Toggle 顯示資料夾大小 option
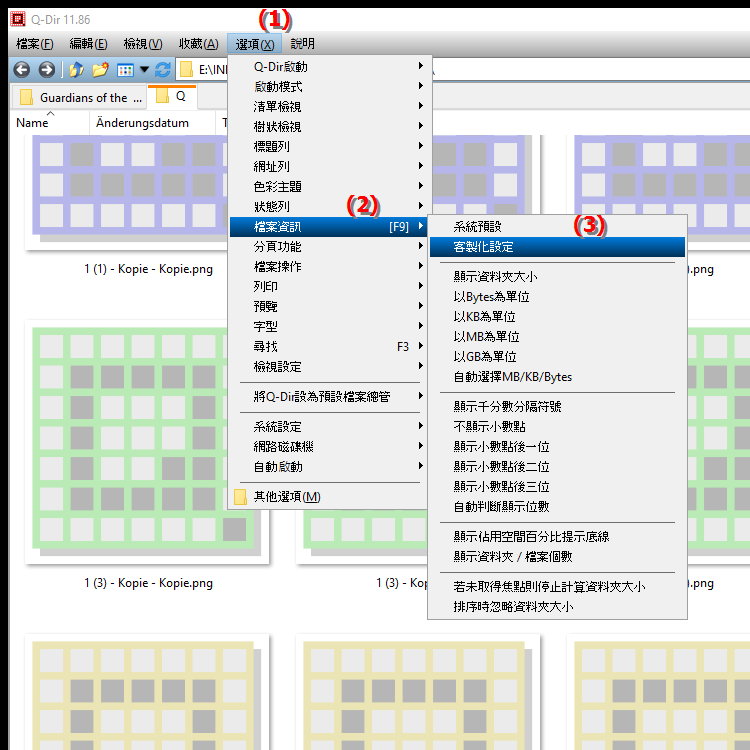Viewport: 750px width, 750px height. 557,277
